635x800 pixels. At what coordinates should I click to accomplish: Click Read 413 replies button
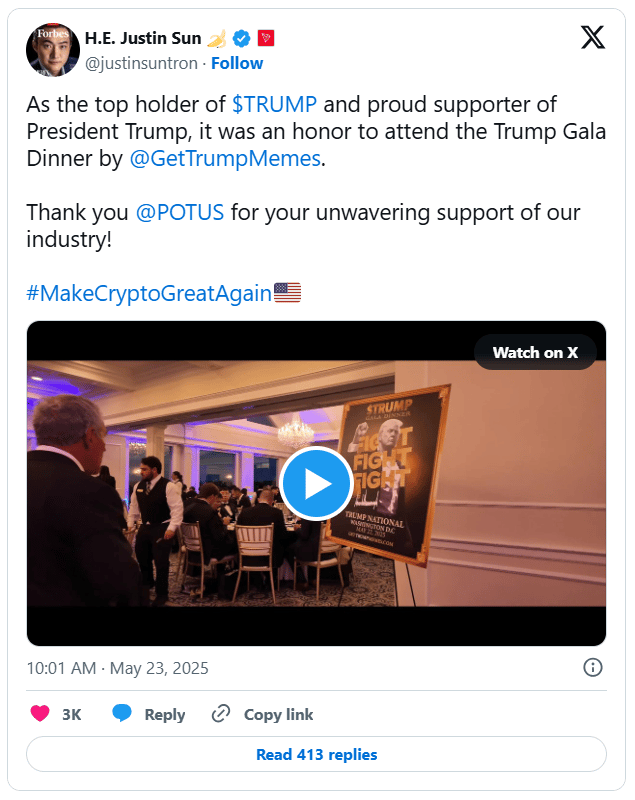pos(316,754)
